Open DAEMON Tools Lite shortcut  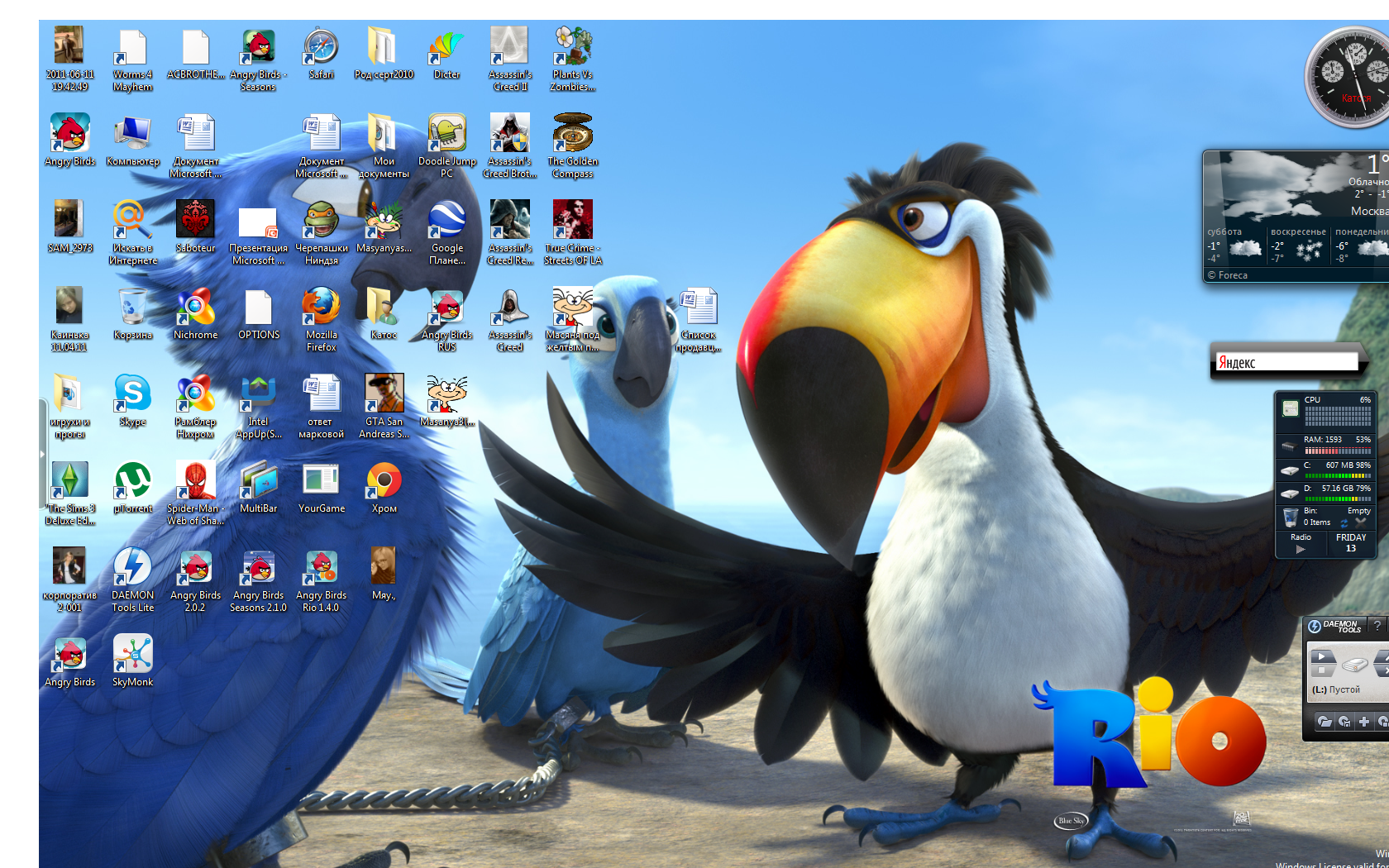(x=132, y=579)
